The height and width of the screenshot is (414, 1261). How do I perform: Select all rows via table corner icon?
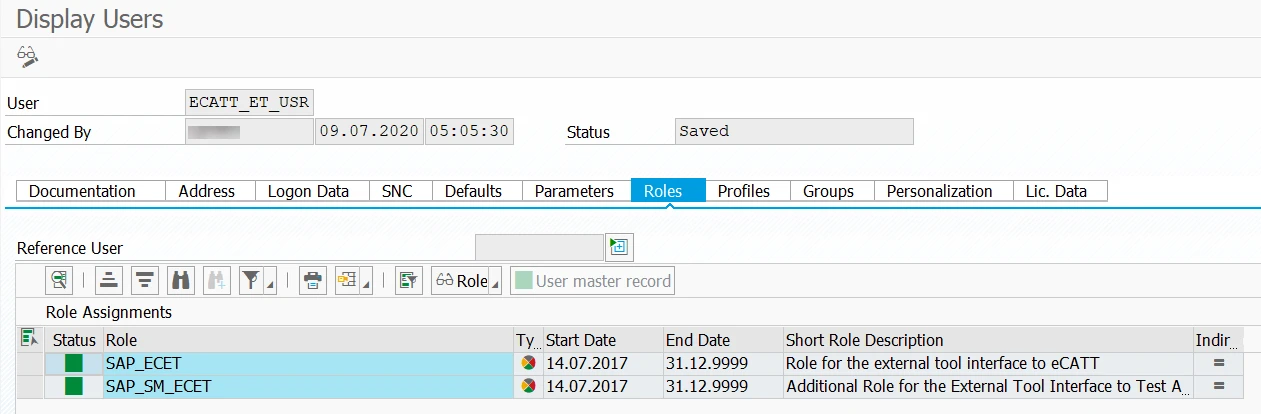point(30,340)
